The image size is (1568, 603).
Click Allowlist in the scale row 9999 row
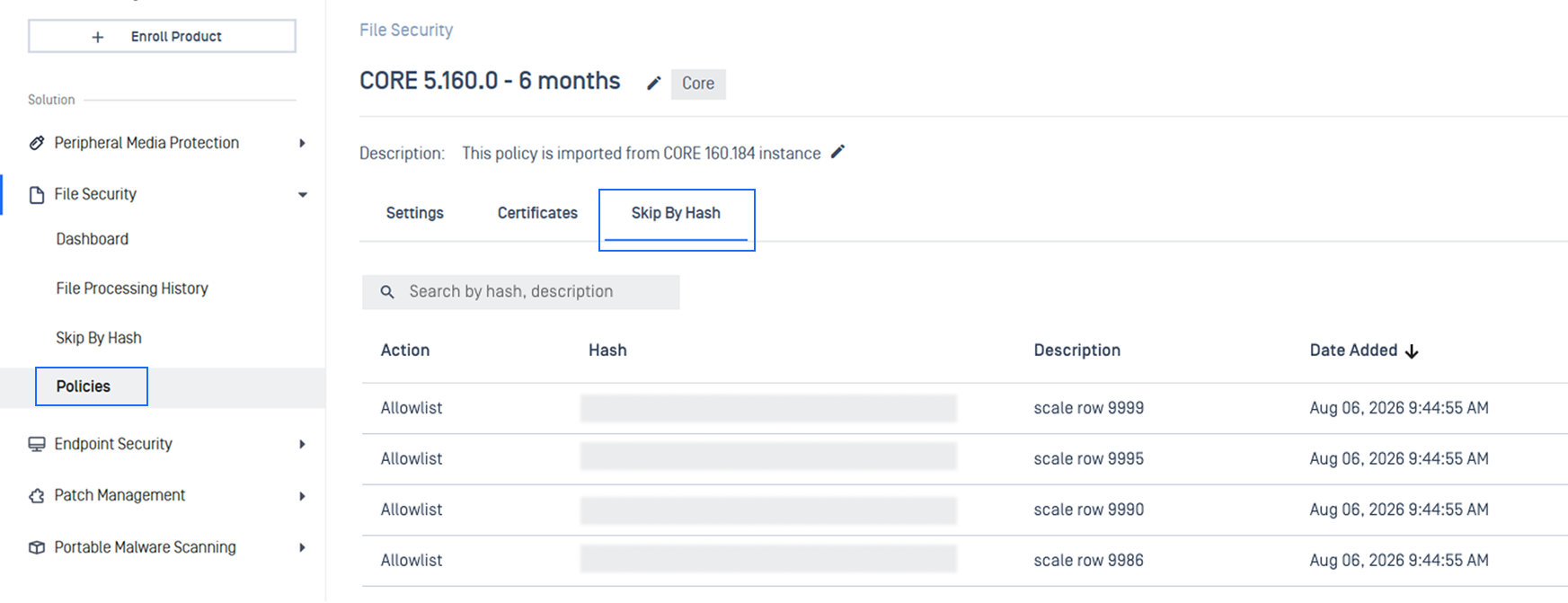pos(412,408)
